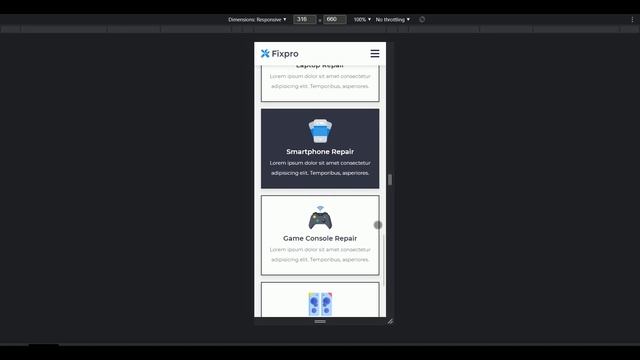Click the Game Console Repair heading

[x=320, y=238]
